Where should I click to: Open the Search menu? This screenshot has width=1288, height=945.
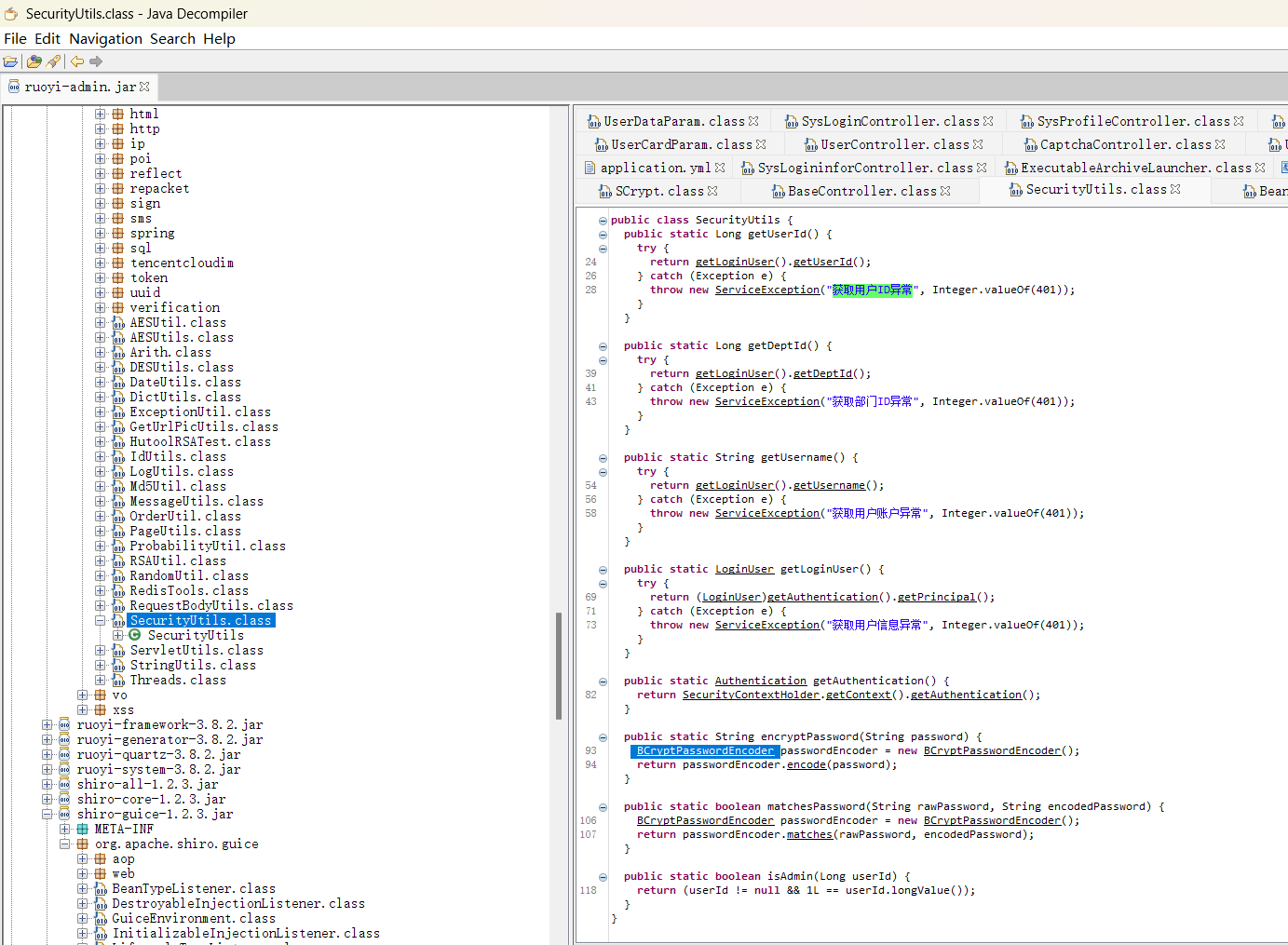coord(172,39)
